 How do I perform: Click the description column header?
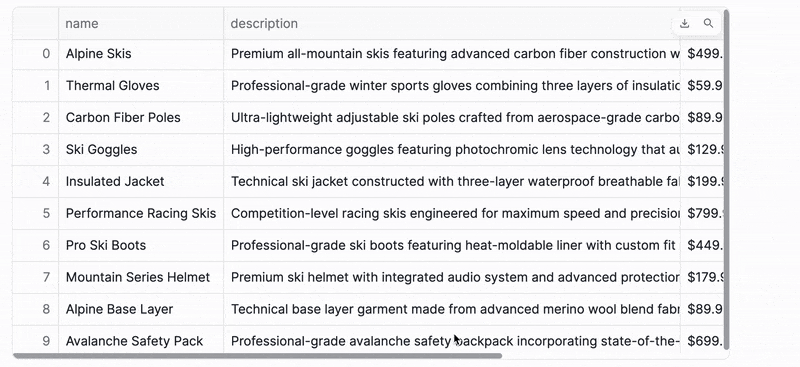452,23
